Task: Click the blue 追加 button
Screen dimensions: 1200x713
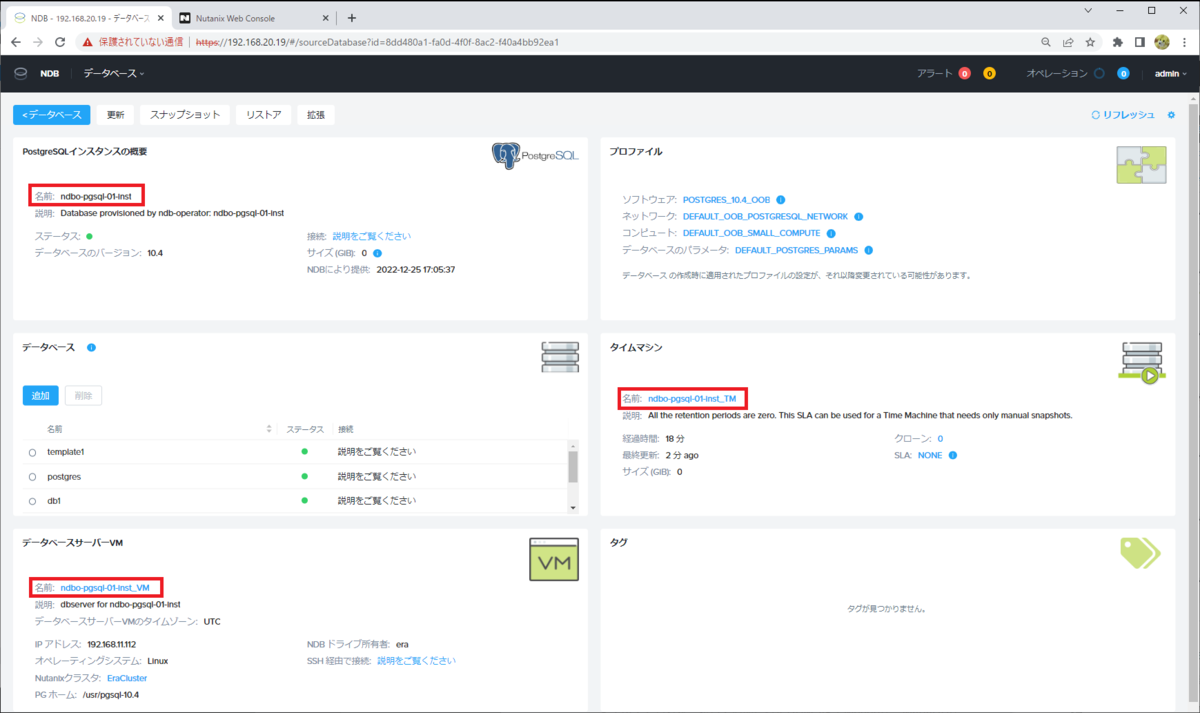Action: tap(40, 395)
